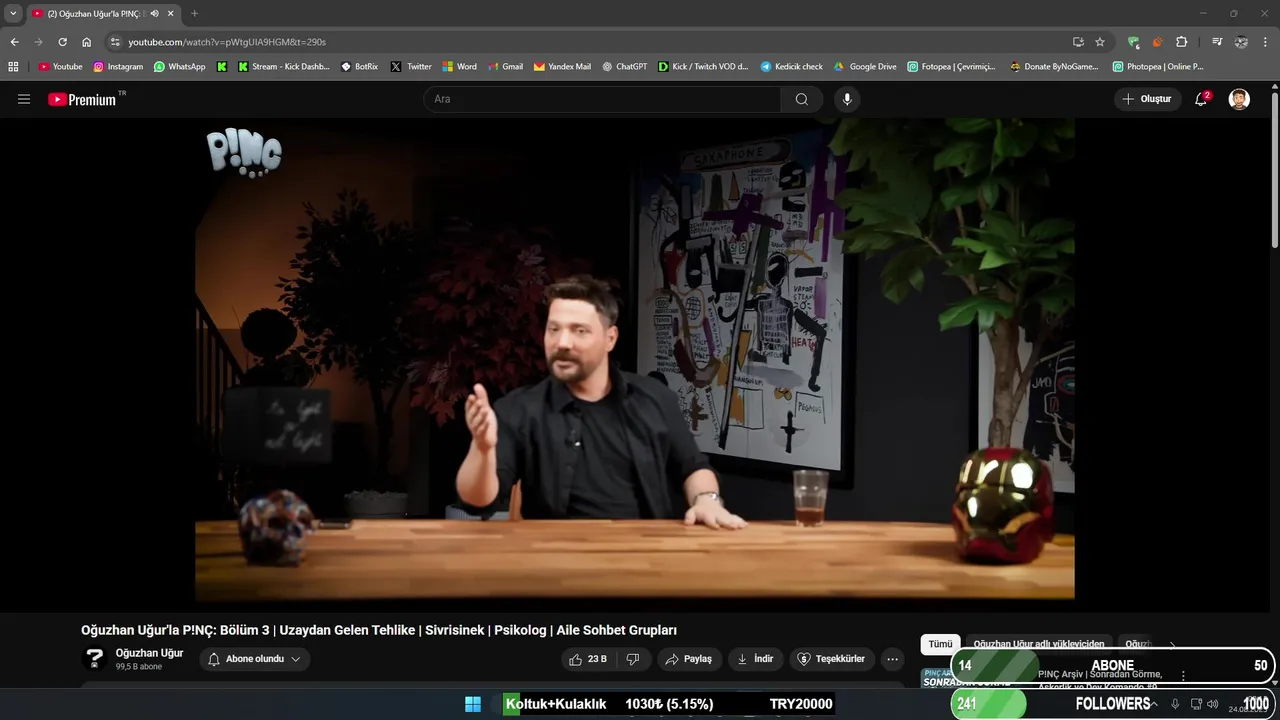Start voice search with microphone icon

(847, 99)
